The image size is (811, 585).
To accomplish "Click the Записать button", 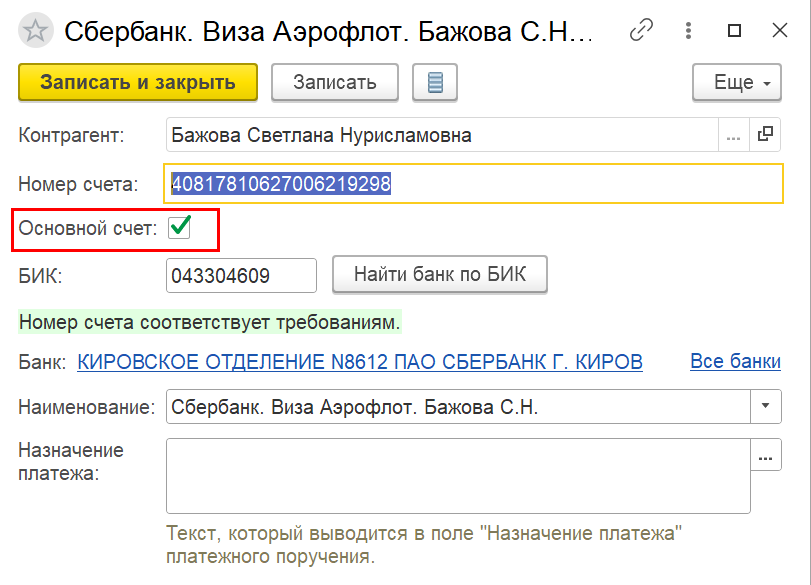I will 334,83.
